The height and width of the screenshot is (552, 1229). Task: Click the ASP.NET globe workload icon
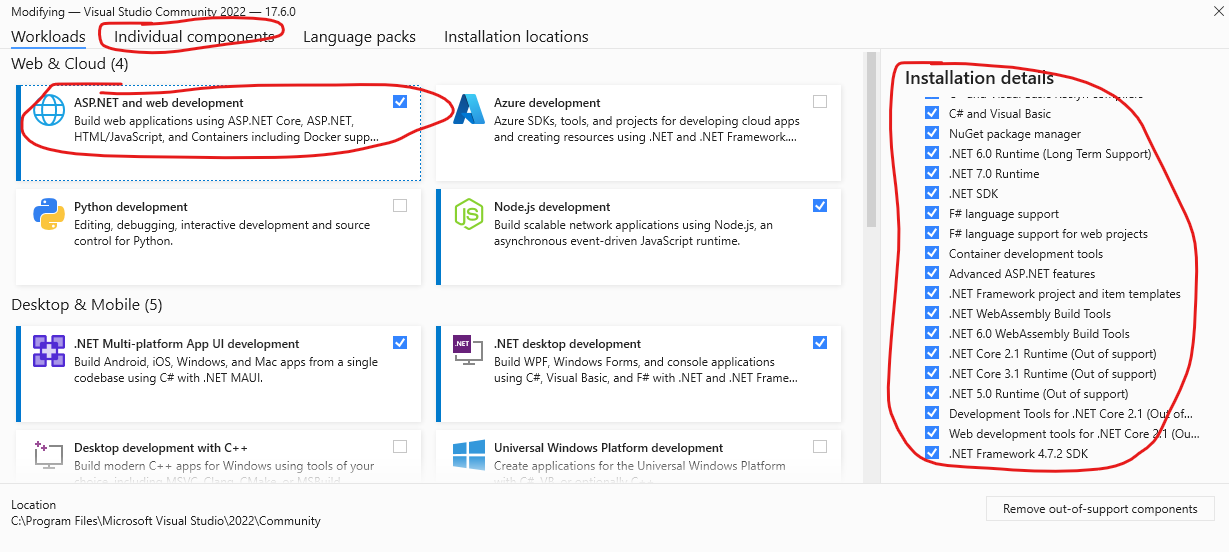click(49, 110)
